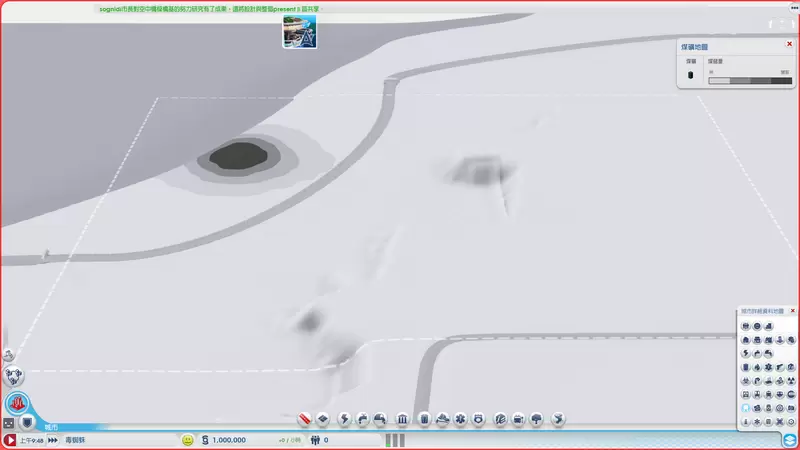Click the fast-forward speed arrows
Image resolution: width=800 pixels, height=450 pixels.
click(x=53, y=440)
